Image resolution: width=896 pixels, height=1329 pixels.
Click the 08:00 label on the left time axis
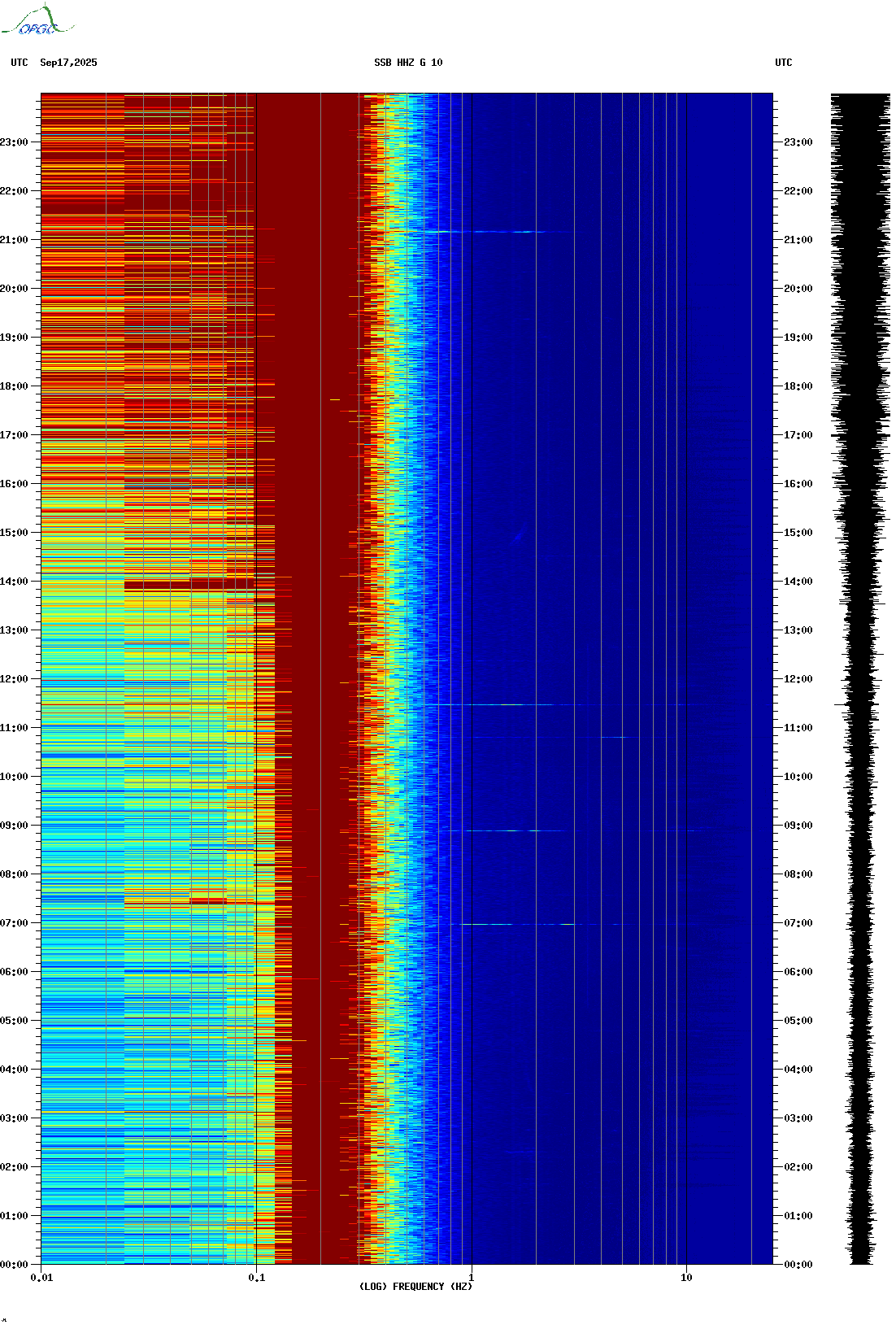pos(14,874)
